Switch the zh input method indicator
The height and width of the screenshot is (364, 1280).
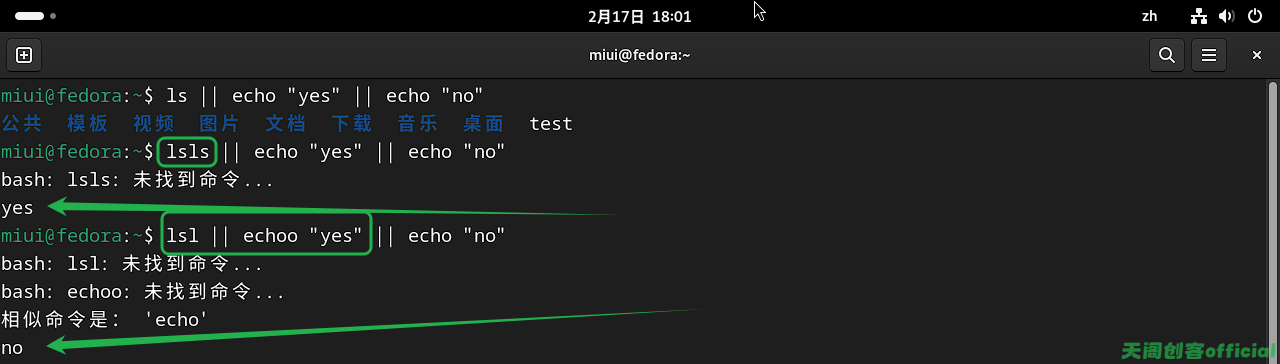pos(1149,16)
